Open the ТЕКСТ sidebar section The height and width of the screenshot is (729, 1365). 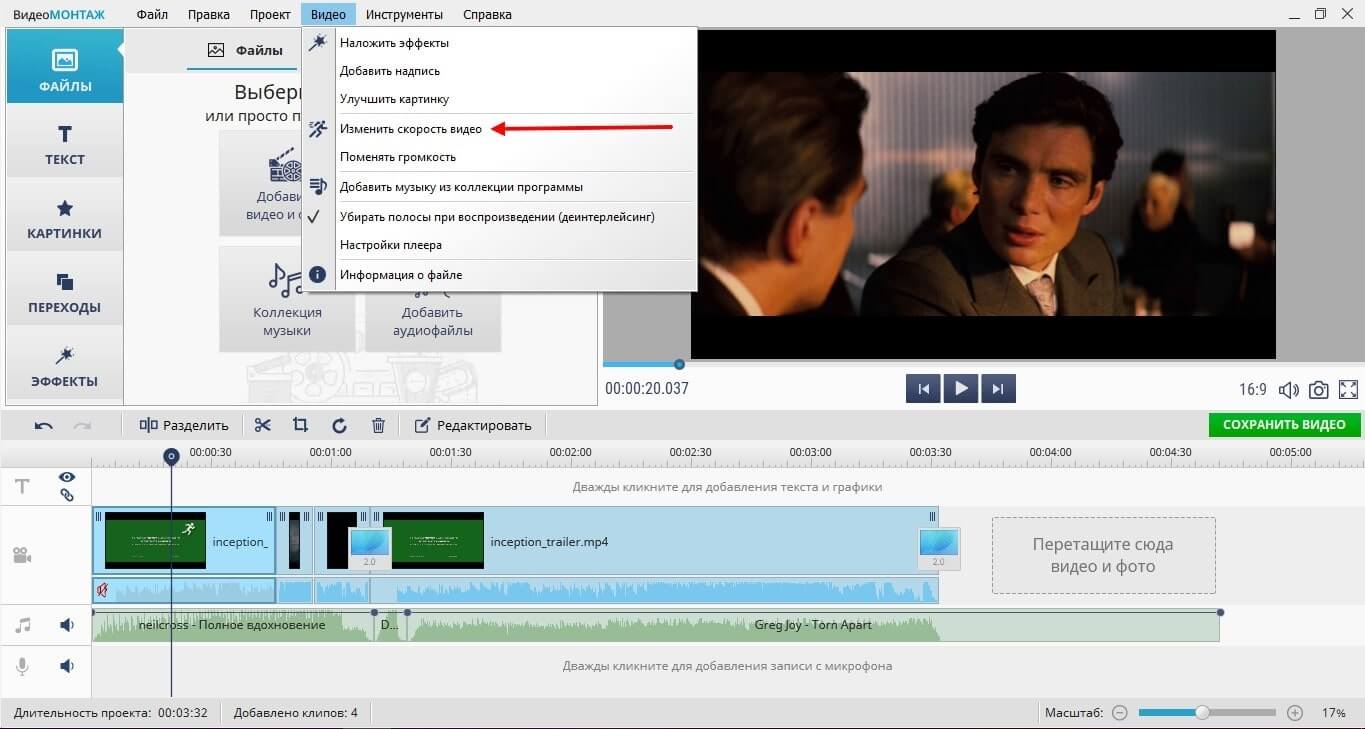[x=65, y=142]
